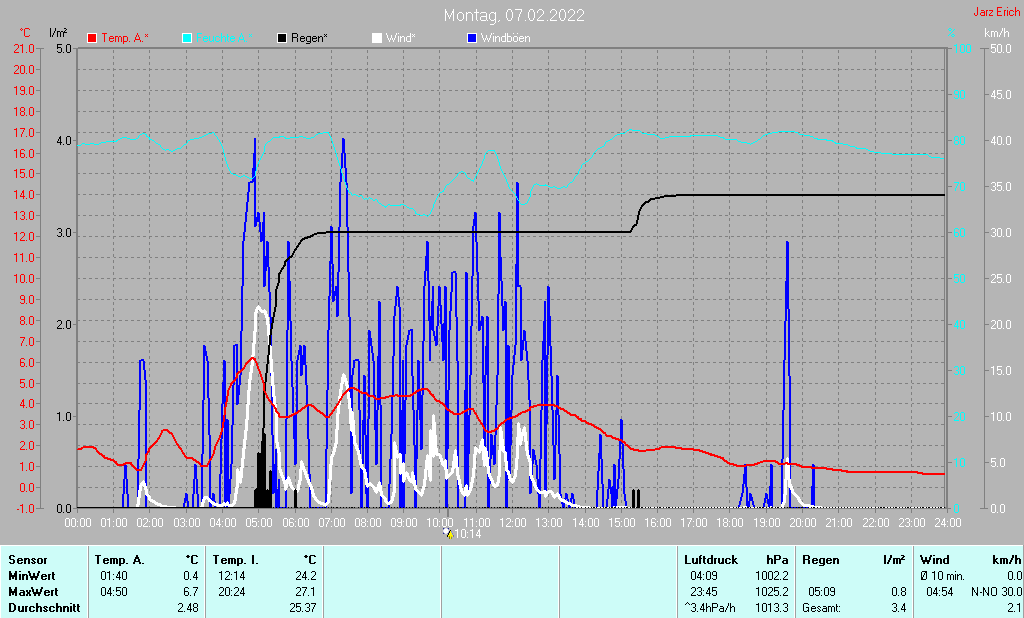Click the 'Luftdruck' column header
Screen dimensions: 1024x618
click(711, 560)
